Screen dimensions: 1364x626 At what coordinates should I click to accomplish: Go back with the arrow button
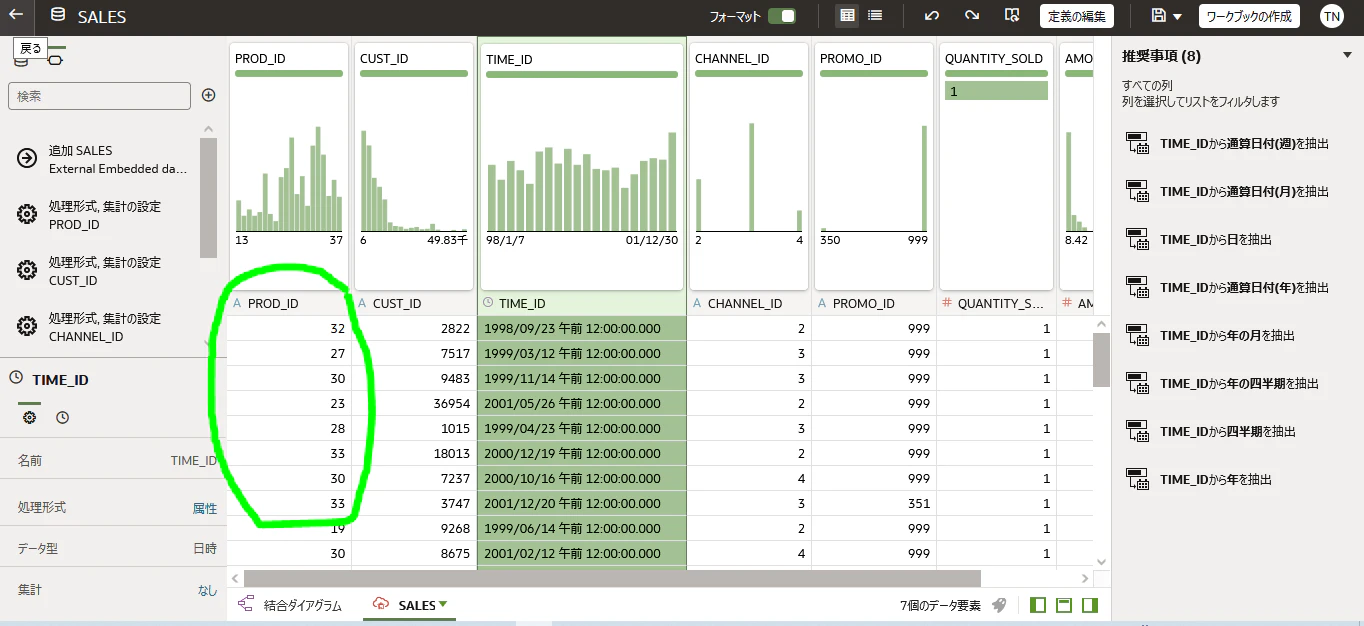[x=16, y=16]
